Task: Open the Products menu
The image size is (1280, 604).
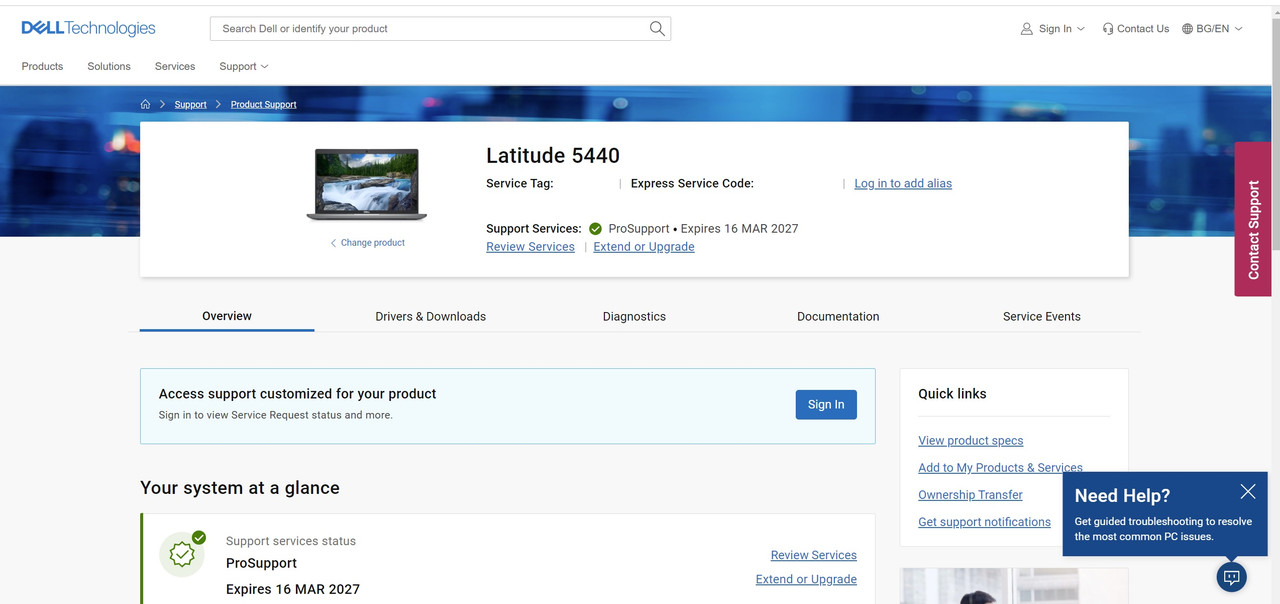Action: click(42, 66)
